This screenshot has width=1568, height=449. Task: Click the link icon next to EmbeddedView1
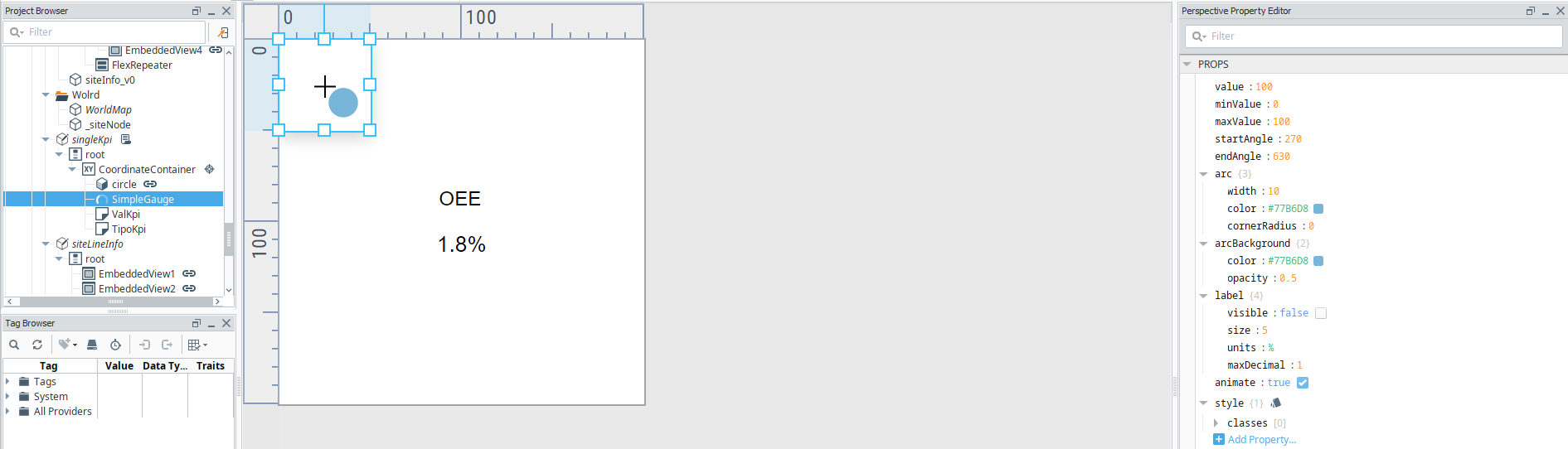[x=189, y=273]
